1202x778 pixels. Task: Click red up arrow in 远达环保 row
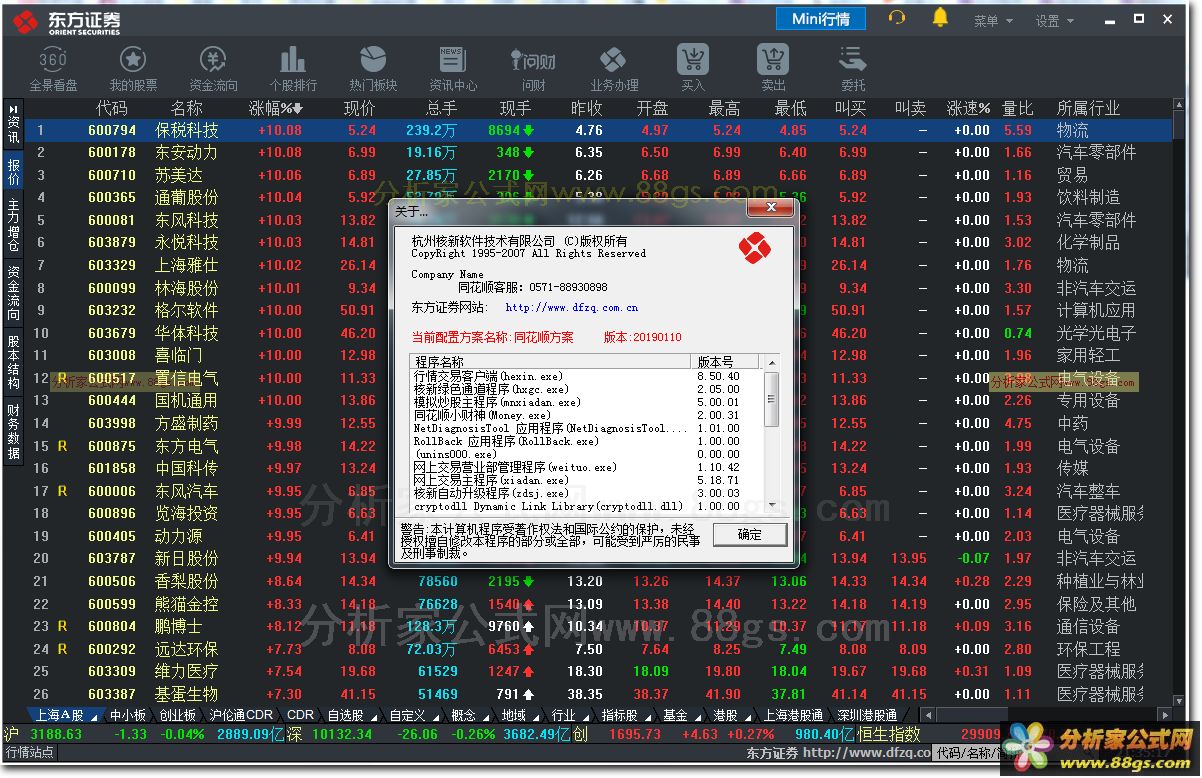[528, 648]
